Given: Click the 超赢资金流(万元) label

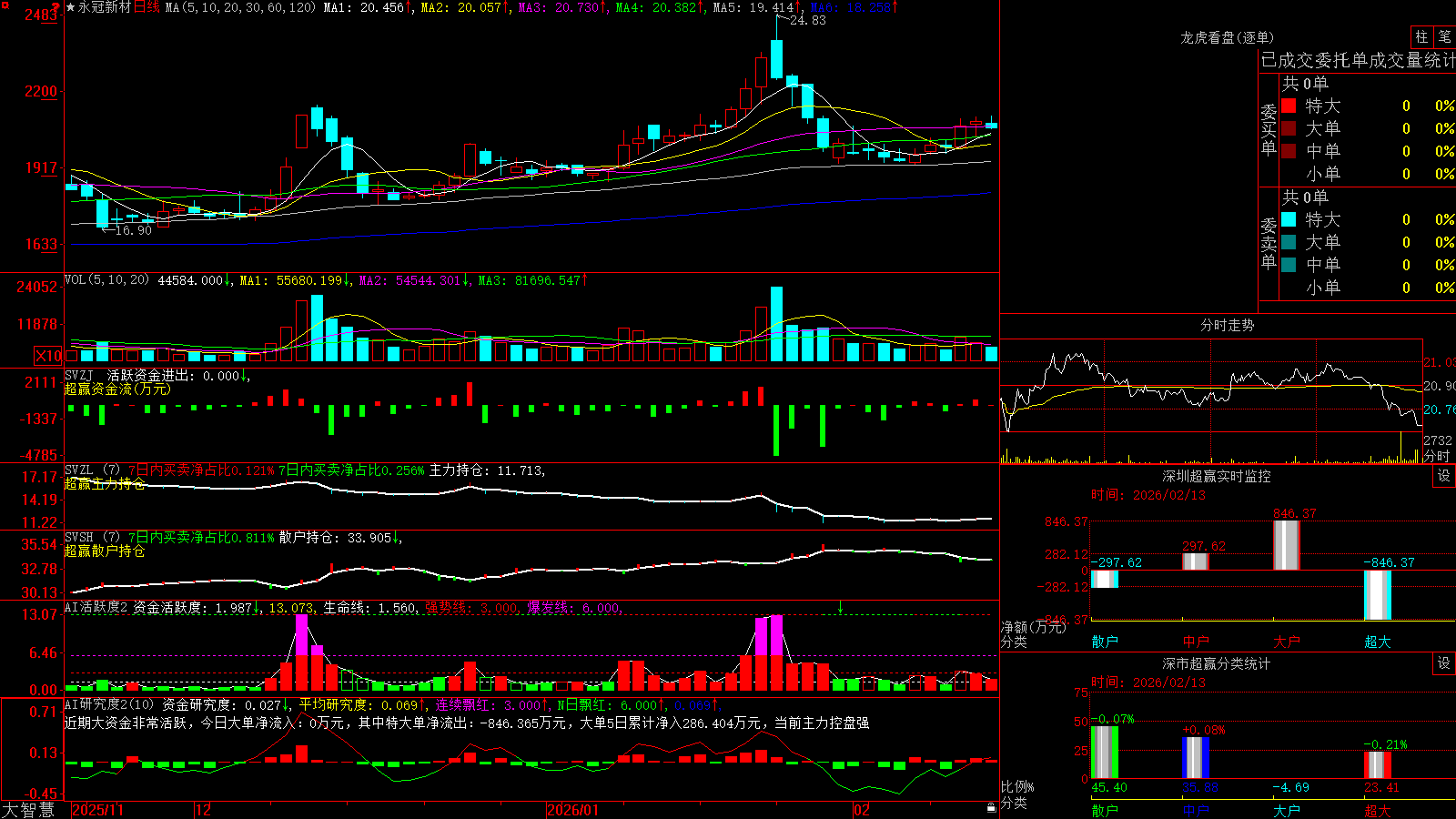Looking at the screenshot, I should [117, 389].
